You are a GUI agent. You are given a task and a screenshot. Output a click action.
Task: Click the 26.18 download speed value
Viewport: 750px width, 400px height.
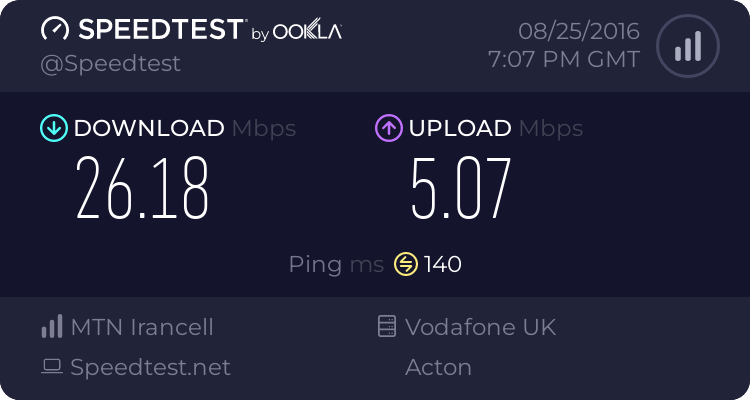point(143,189)
